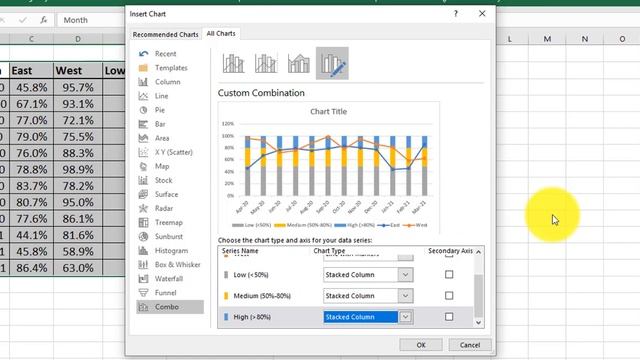The height and width of the screenshot is (360, 640).
Task: Select the East header cell
Action: (31, 71)
